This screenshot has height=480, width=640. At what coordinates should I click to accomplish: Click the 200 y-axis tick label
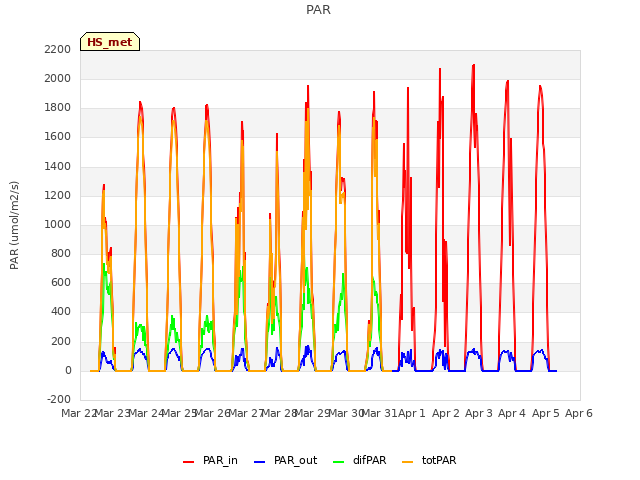(x=61, y=341)
